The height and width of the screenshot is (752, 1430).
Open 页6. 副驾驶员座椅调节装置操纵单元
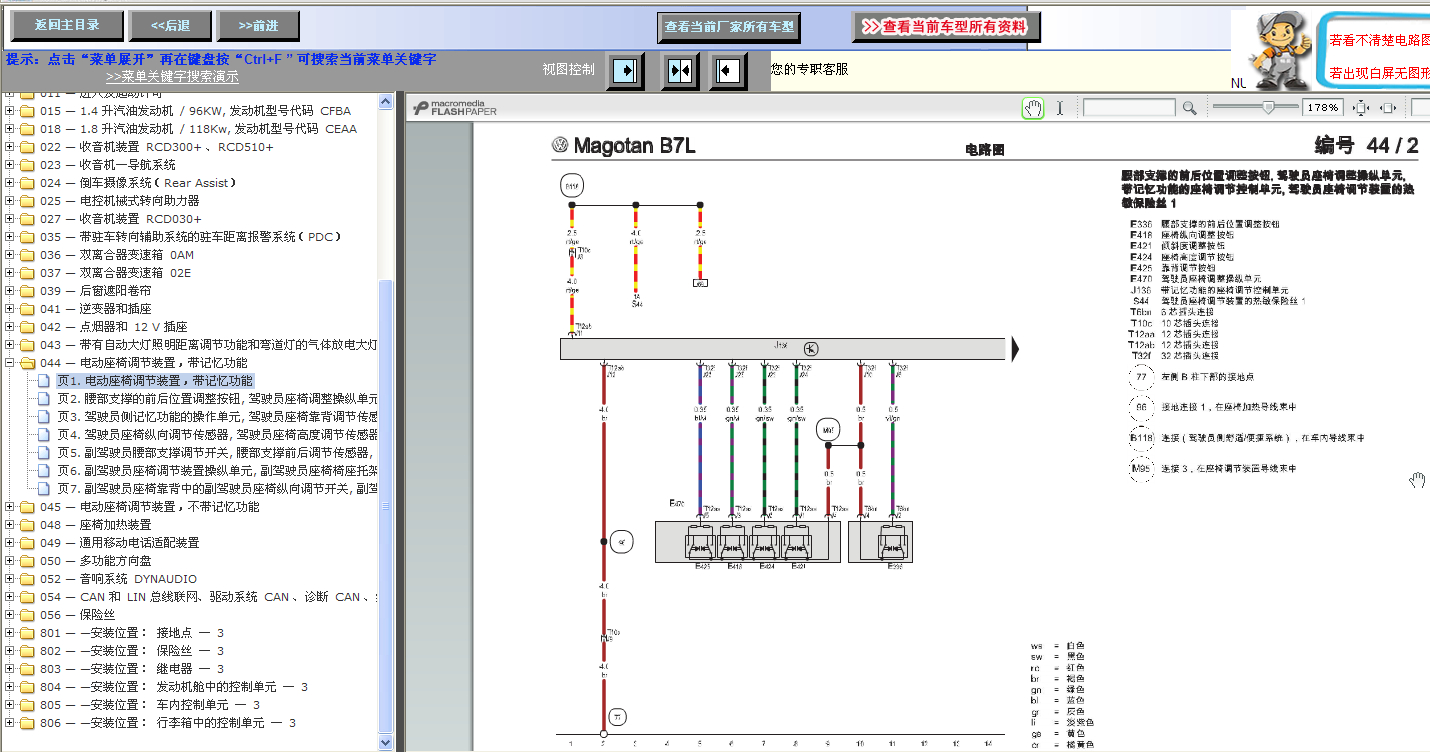[x=217, y=471]
